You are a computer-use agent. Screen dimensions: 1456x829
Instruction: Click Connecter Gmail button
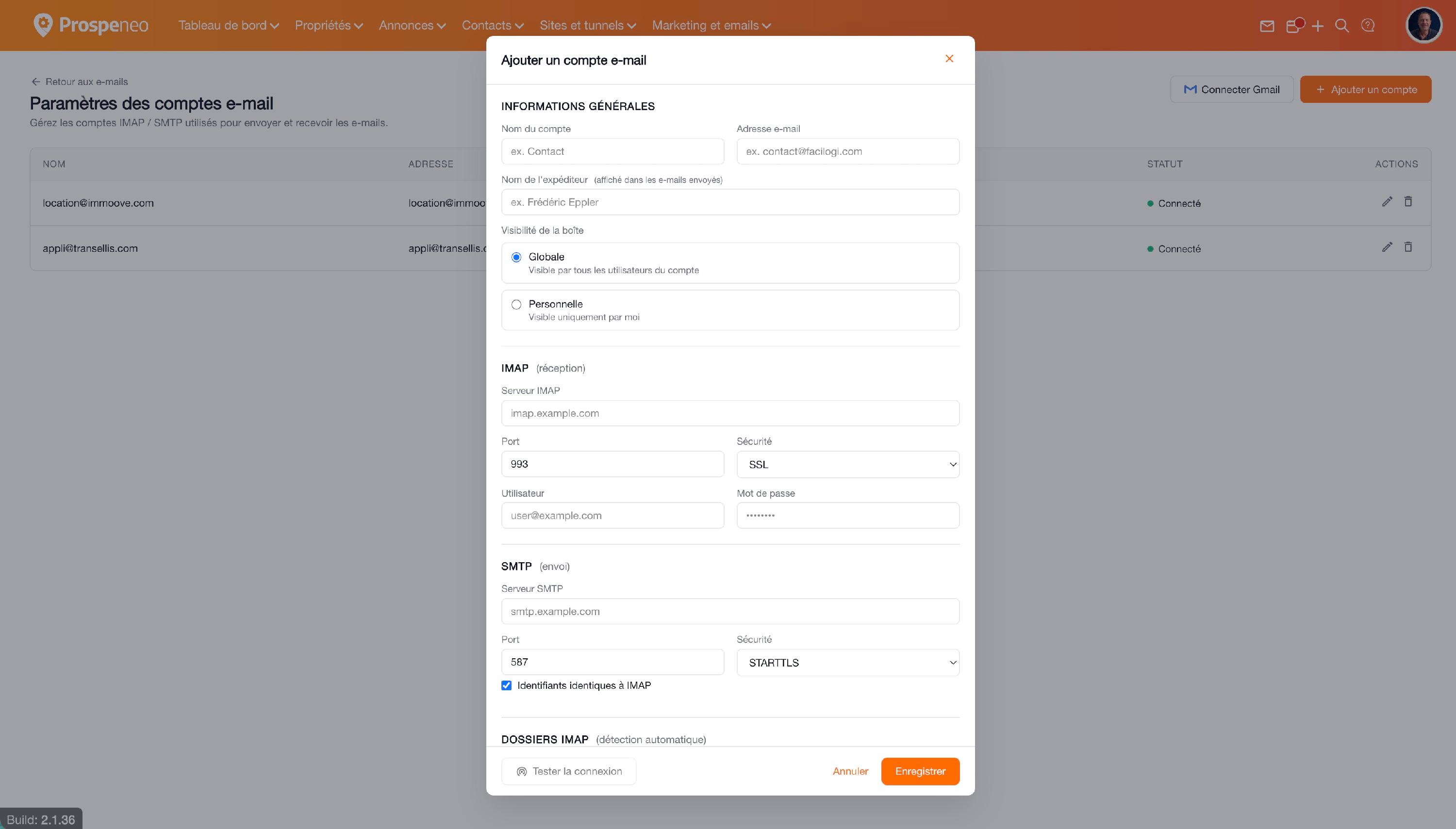click(1232, 89)
